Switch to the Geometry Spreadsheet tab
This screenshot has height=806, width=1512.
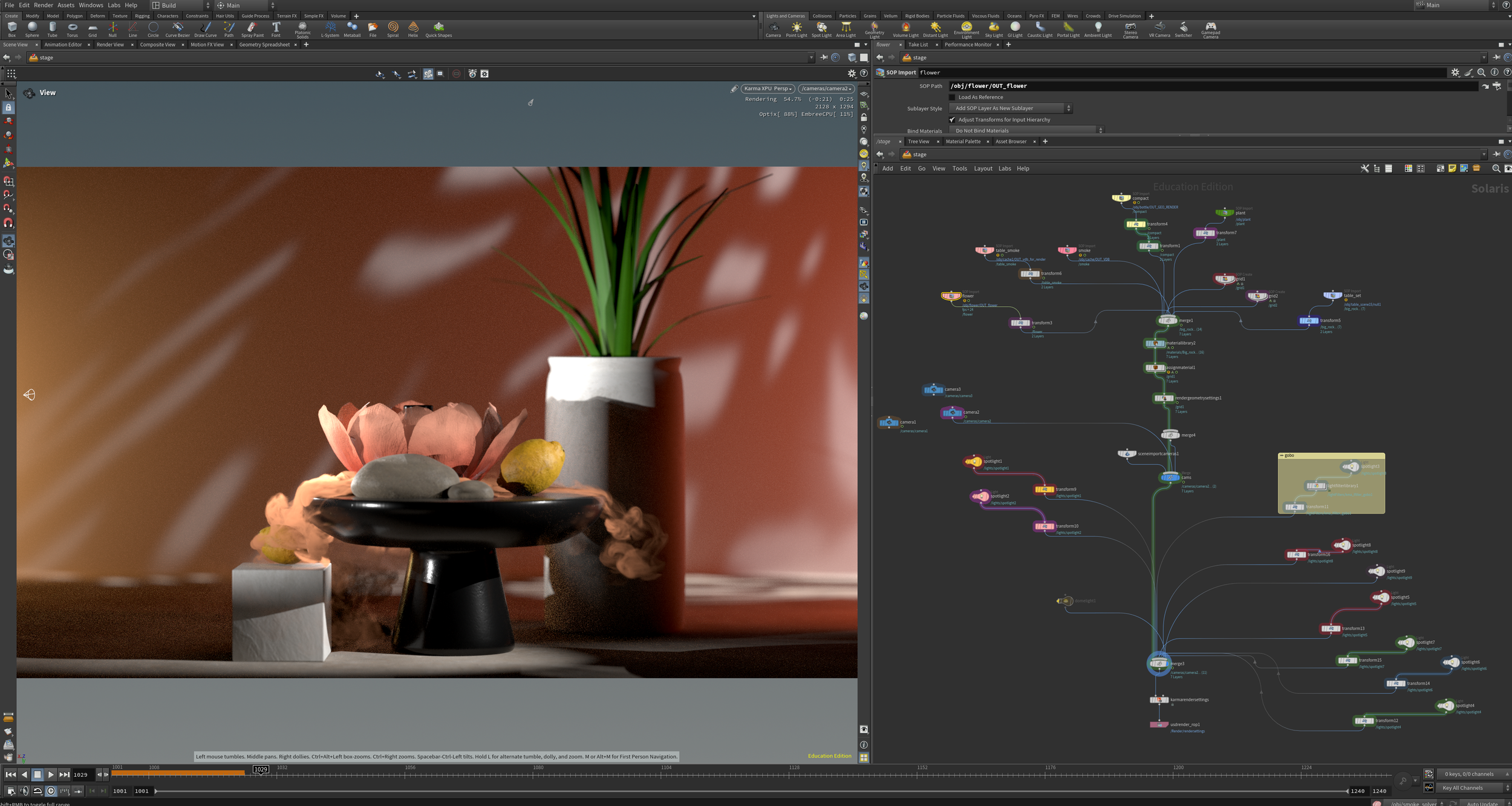pos(264,45)
